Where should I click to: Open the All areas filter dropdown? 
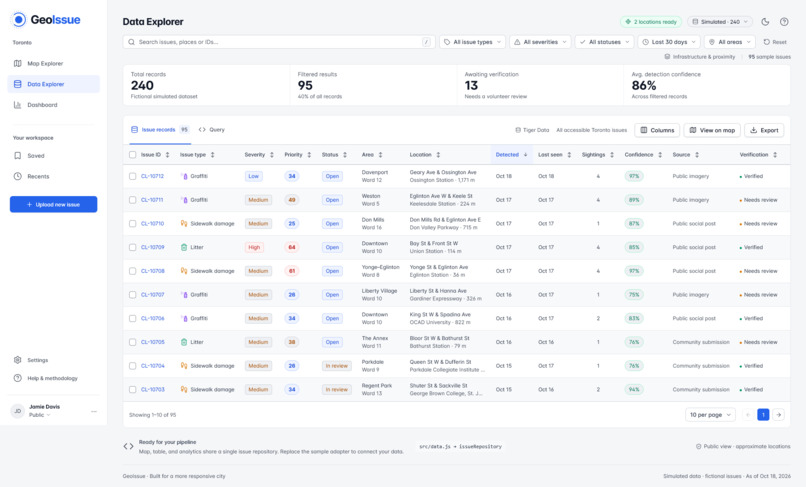[x=729, y=42]
